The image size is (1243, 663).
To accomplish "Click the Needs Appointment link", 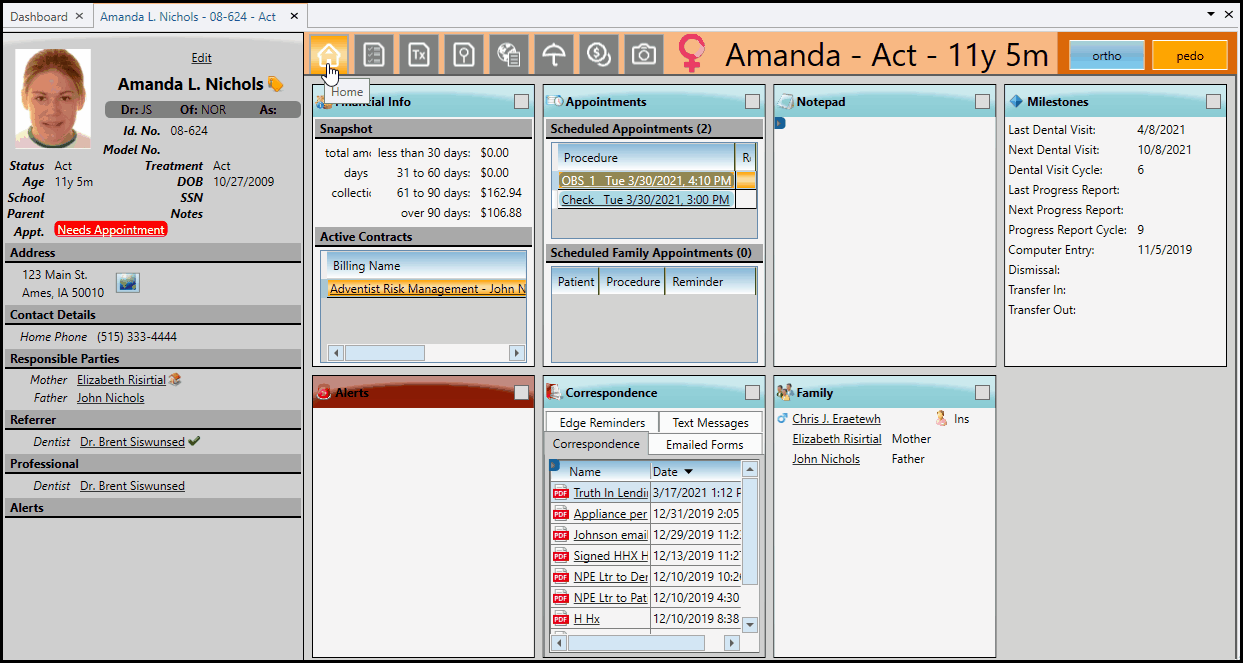I will tap(111, 230).
